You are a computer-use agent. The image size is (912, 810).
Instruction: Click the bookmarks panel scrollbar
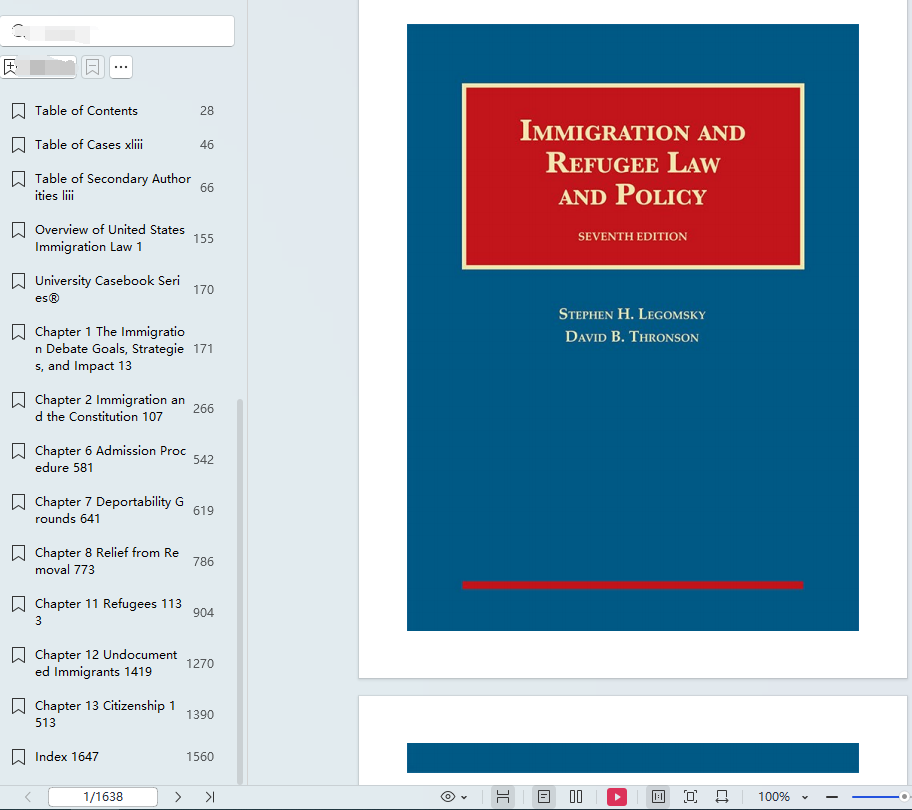coord(240,591)
